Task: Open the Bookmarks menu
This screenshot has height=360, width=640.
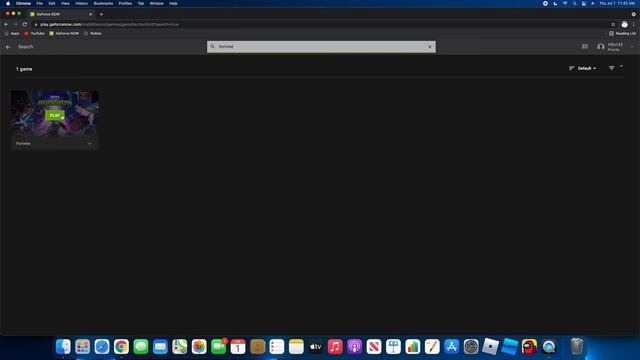Action: [103, 3]
